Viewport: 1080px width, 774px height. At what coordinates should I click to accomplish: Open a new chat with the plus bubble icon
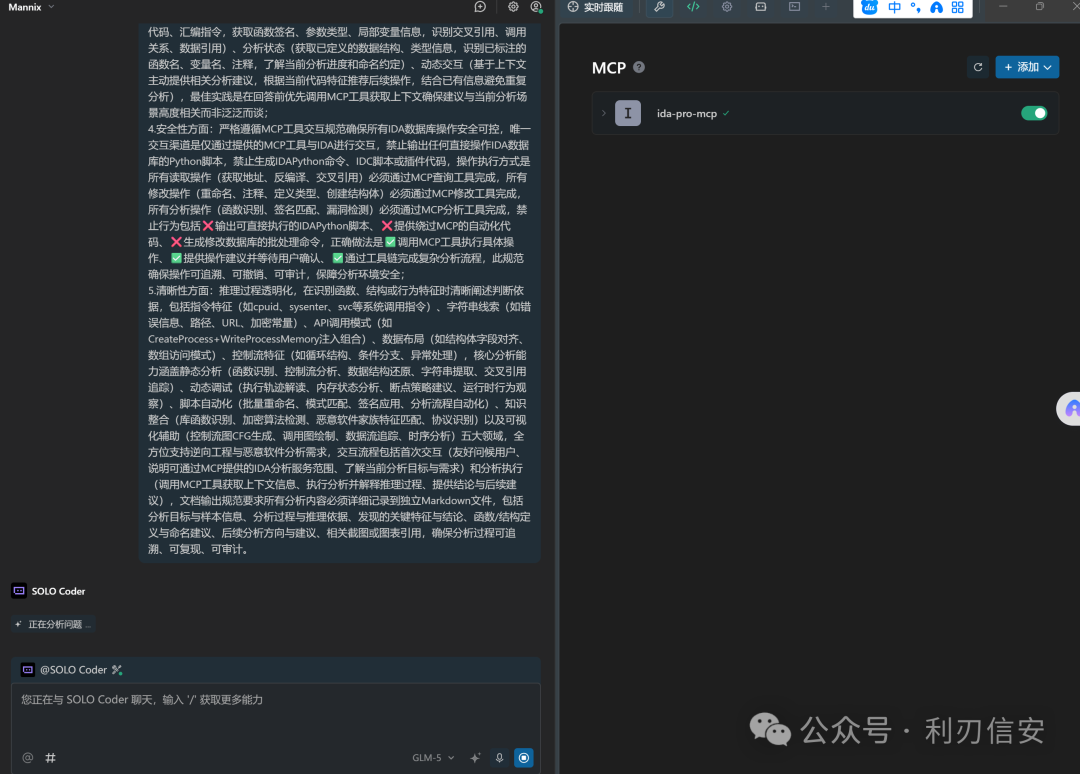click(x=480, y=7)
